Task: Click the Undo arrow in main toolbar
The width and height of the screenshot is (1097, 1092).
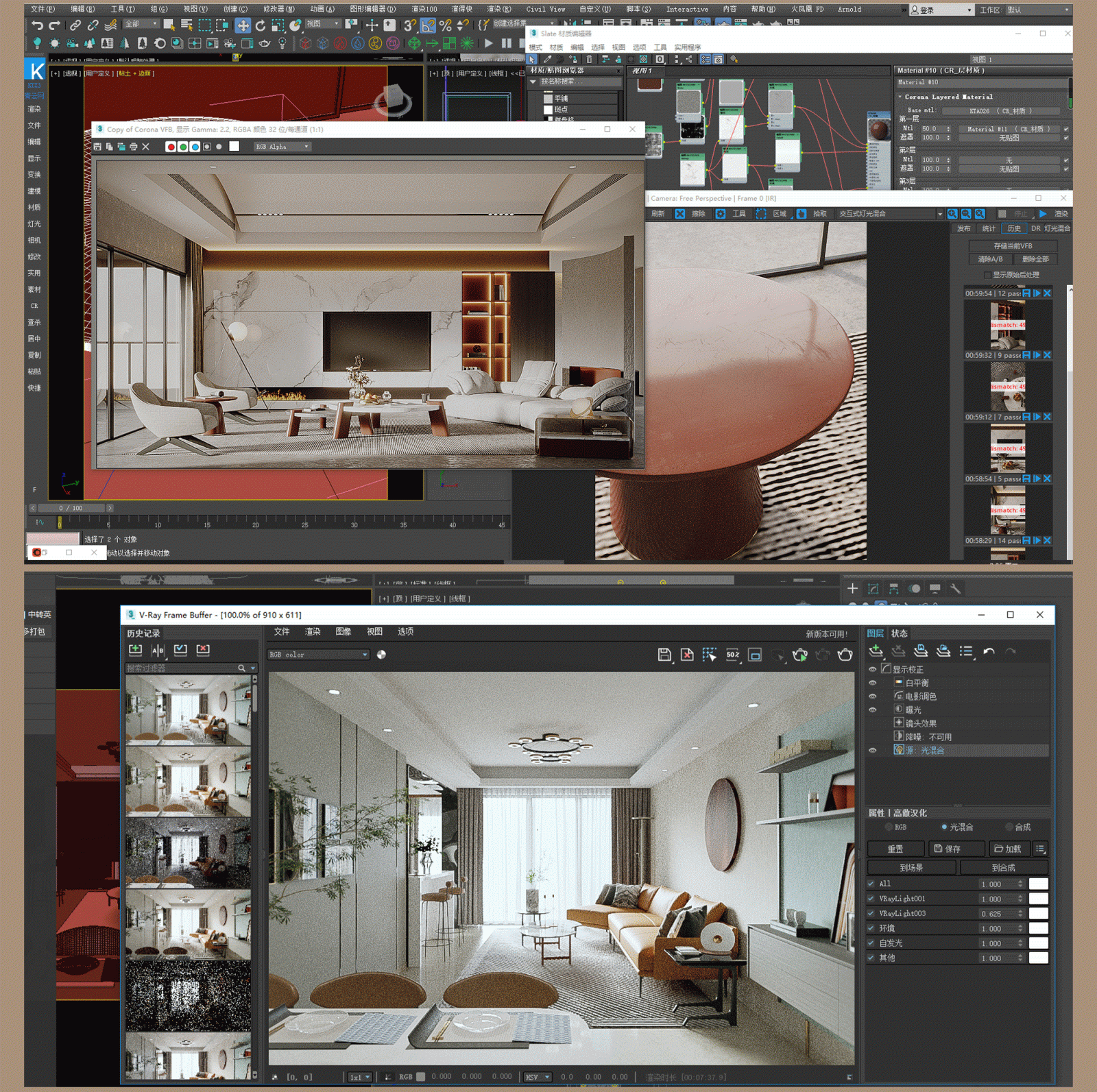Action: click(x=37, y=26)
